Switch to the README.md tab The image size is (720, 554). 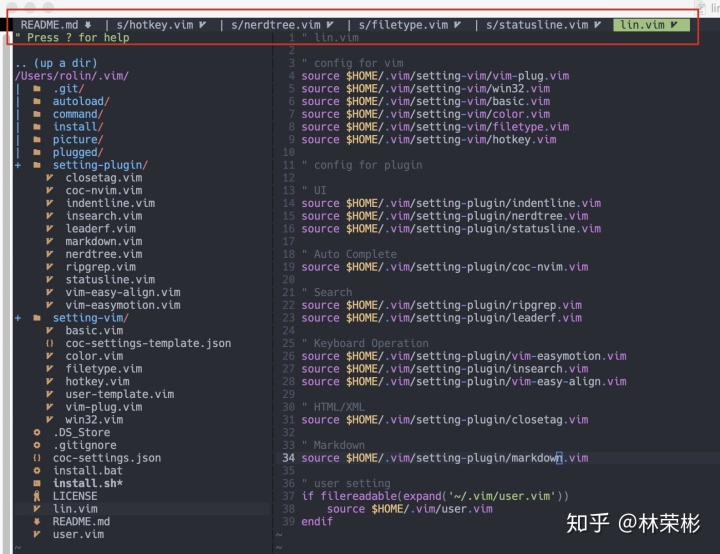coord(56,25)
